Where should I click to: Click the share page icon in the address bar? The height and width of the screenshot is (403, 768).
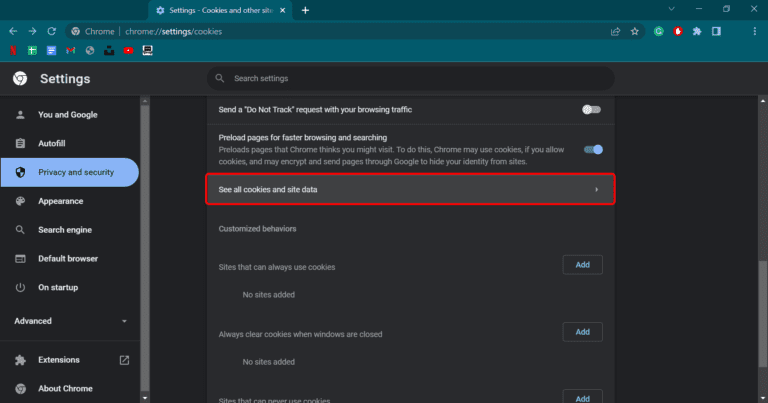[x=615, y=31]
